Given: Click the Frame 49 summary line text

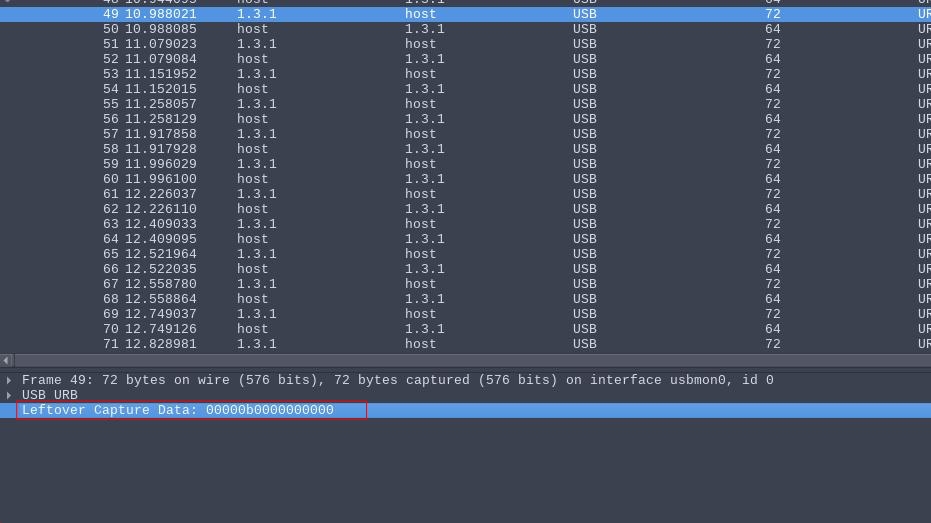Looking at the screenshot, I should click(x=397, y=380).
